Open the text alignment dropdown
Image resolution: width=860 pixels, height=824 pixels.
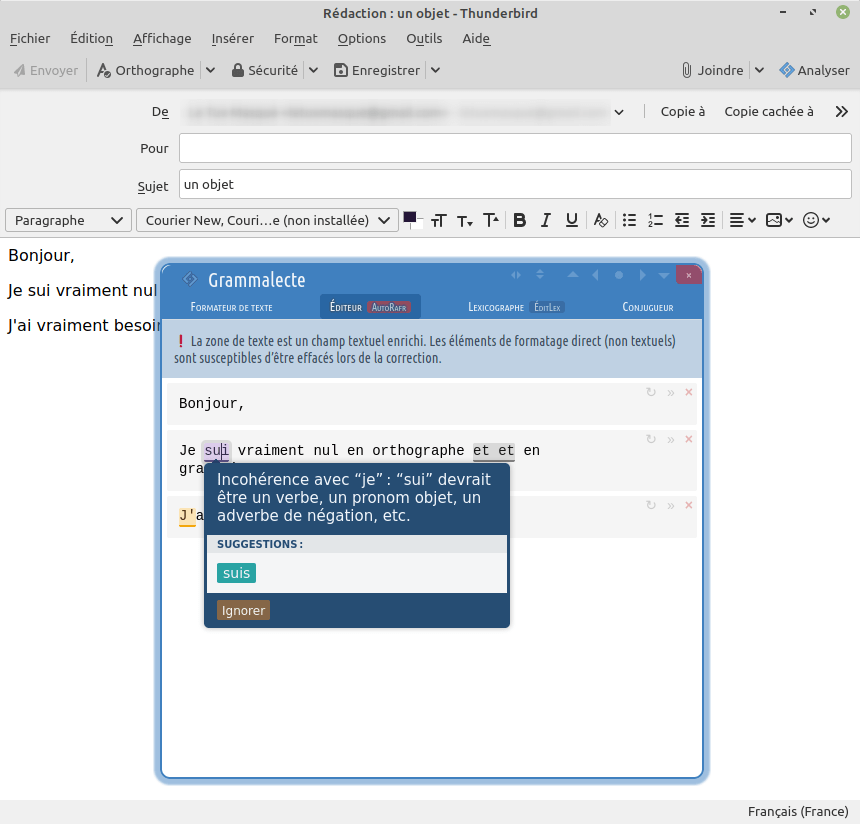tap(743, 221)
